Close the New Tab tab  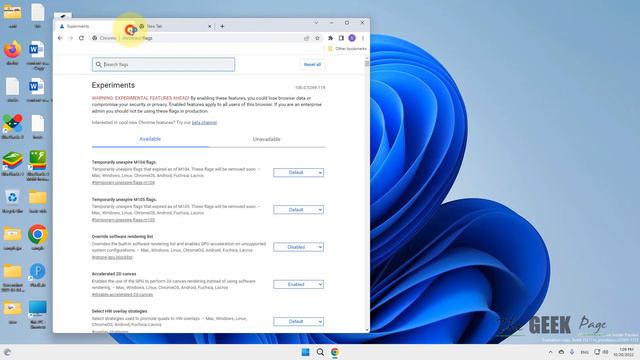pyautogui.click(x=210, y=26)
